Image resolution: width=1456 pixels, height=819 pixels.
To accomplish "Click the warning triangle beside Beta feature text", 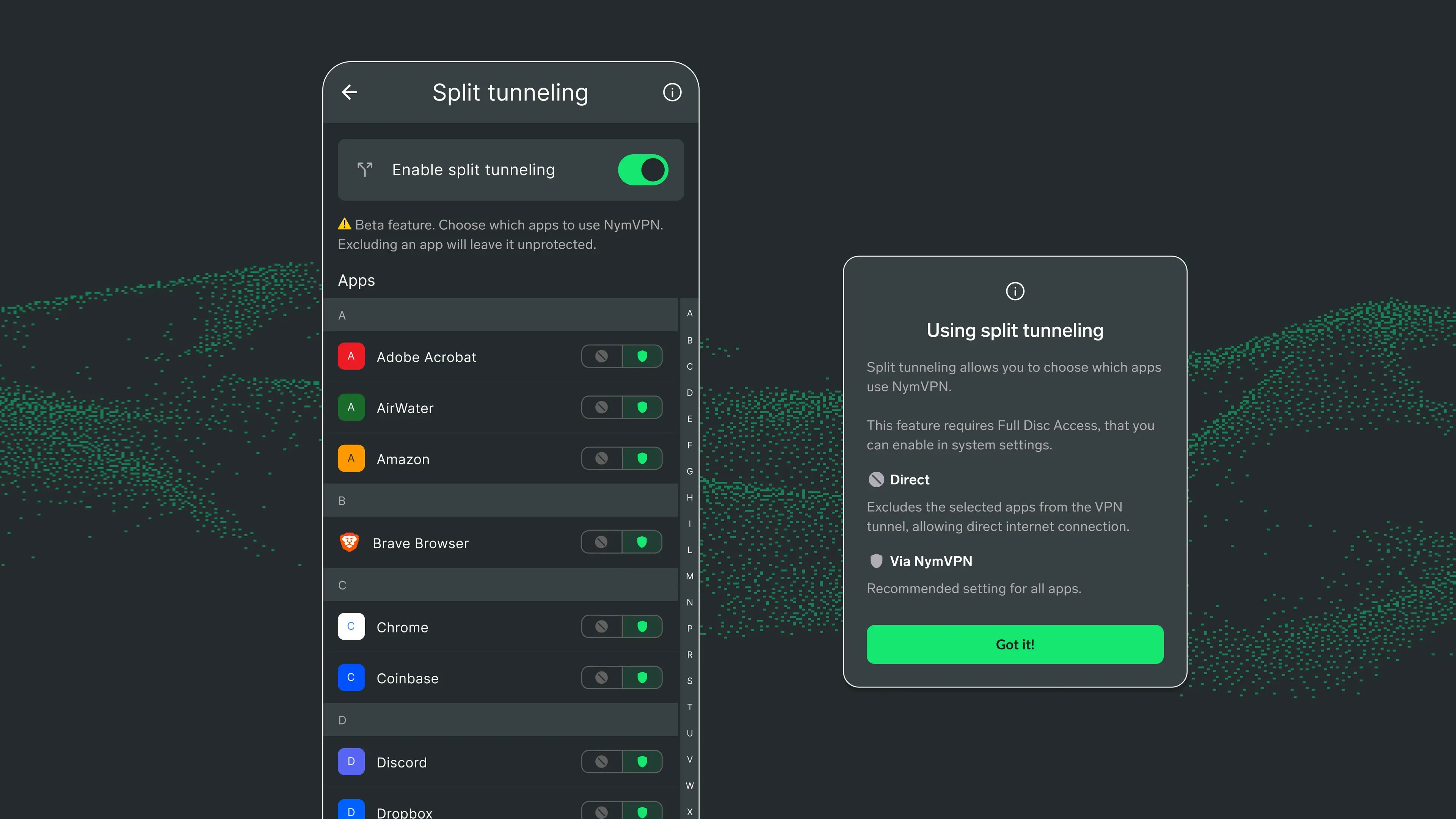I will [344, 224].
